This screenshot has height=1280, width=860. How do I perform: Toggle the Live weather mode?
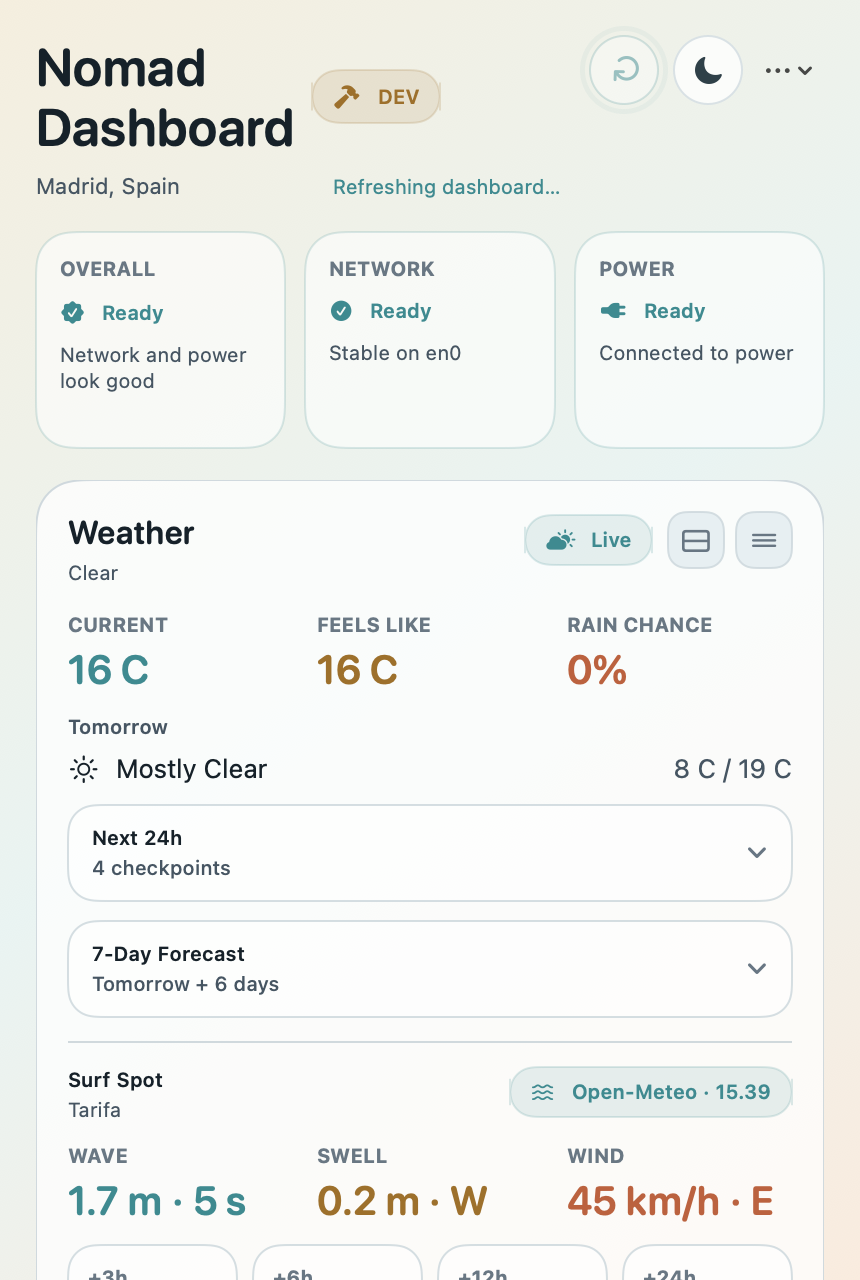coord(588,540)
